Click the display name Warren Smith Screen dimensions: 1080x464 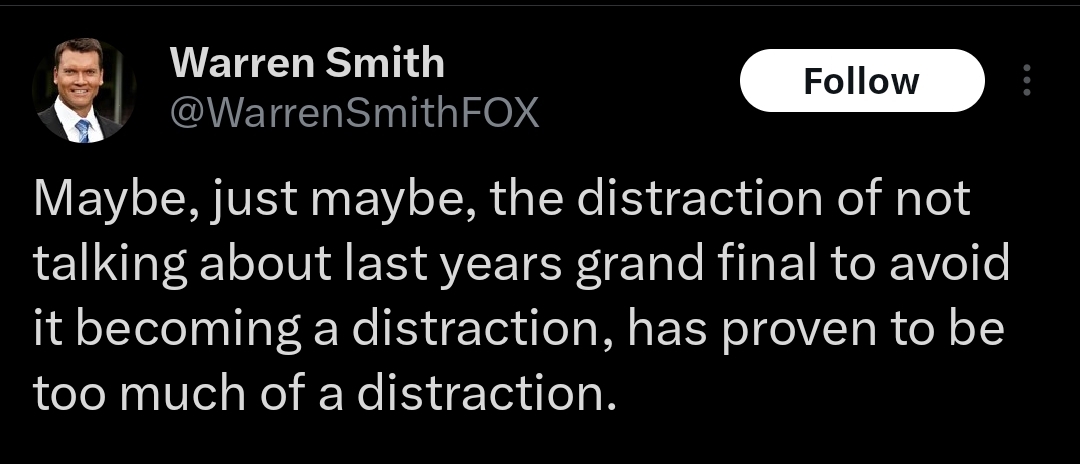click(x=307, y=62)
